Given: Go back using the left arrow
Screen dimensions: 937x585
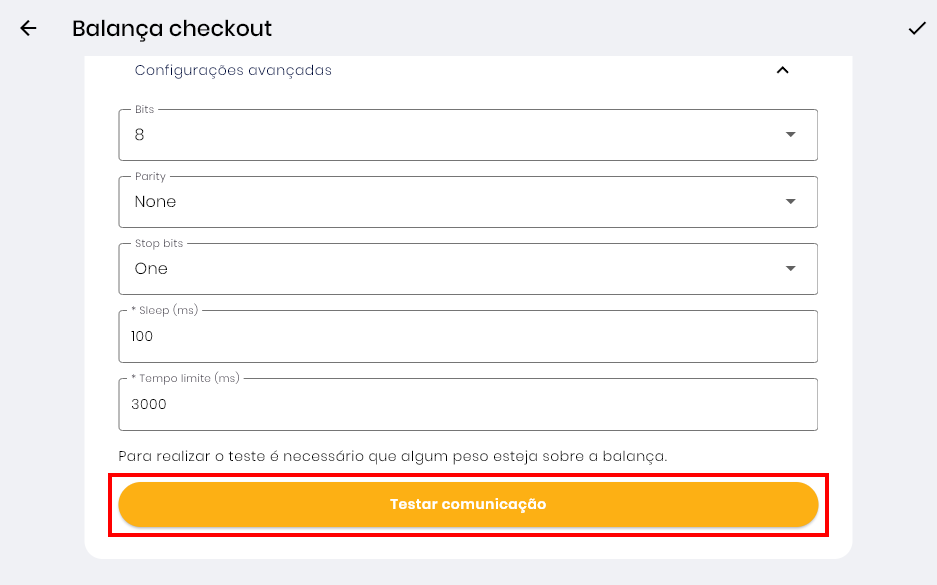Looking at the screenshot, I should click(x=28, y=28).
